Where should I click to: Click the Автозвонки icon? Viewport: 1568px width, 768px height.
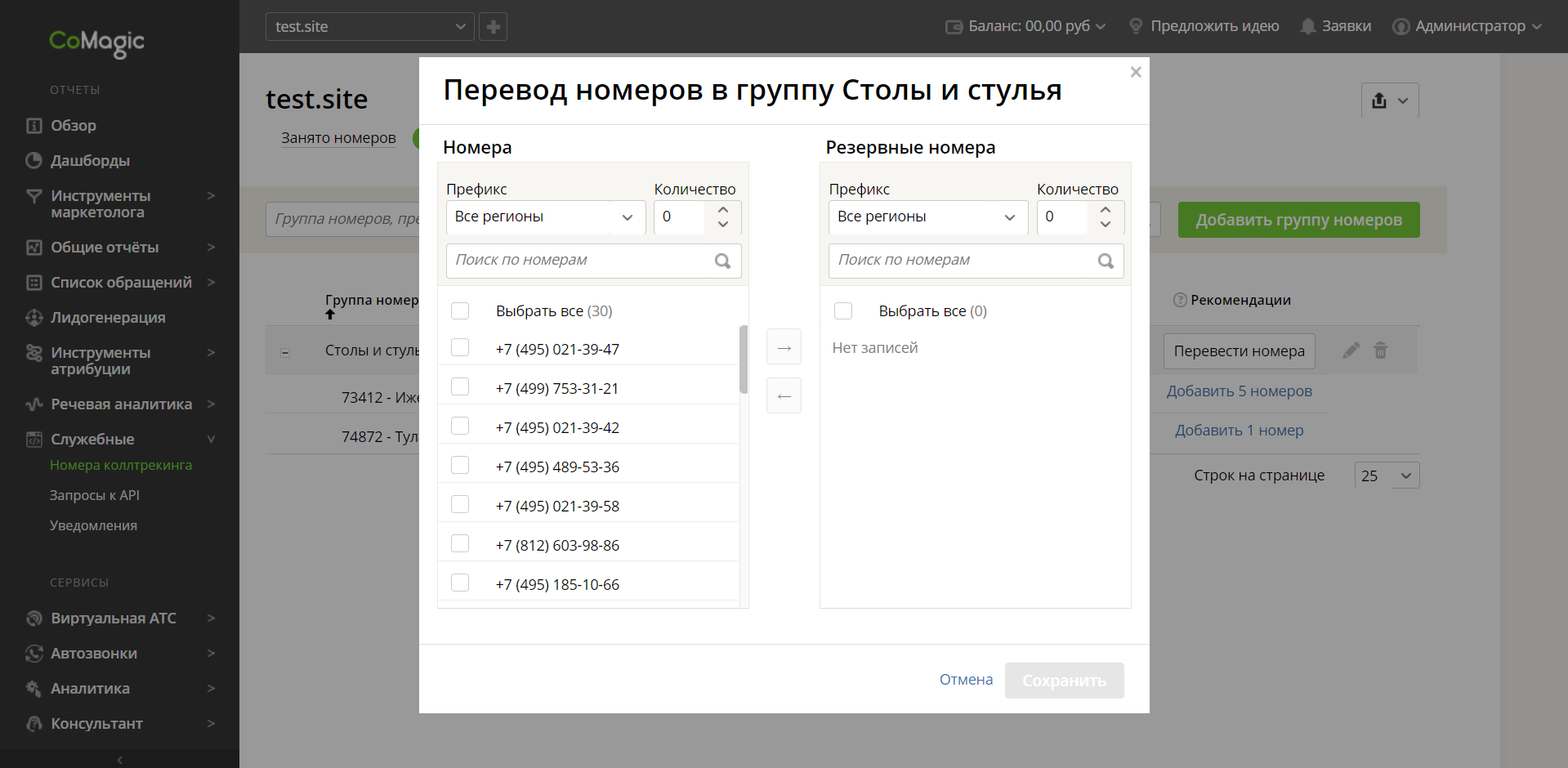(x=34, y=654)
